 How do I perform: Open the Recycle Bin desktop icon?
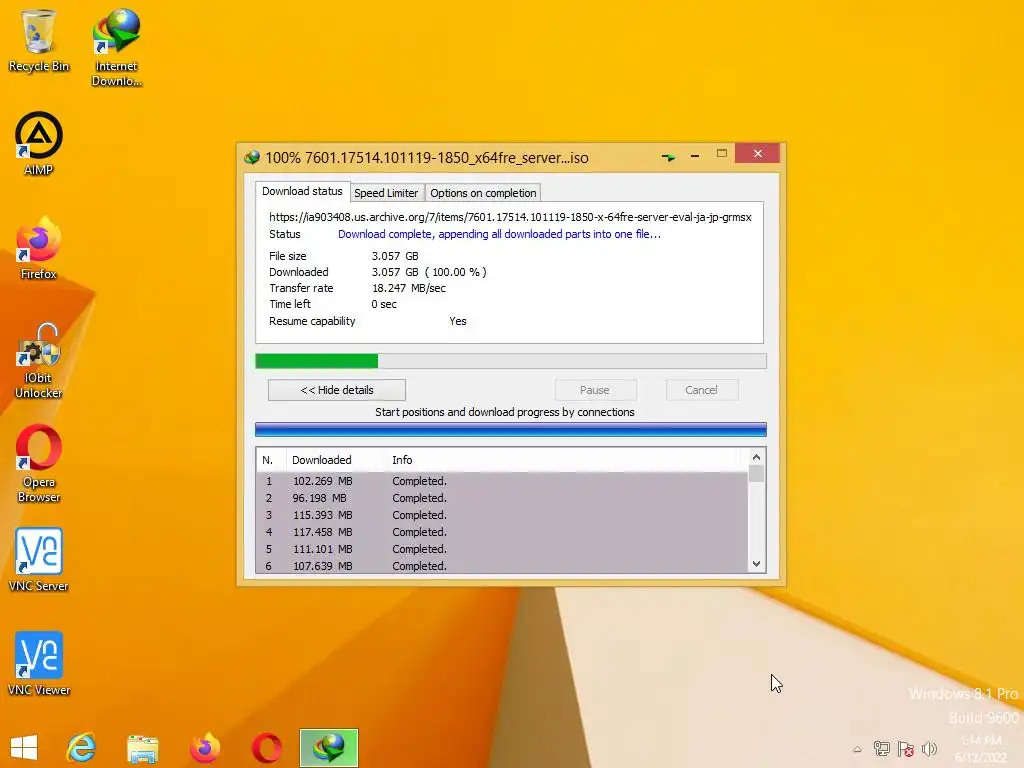[39, 40]
